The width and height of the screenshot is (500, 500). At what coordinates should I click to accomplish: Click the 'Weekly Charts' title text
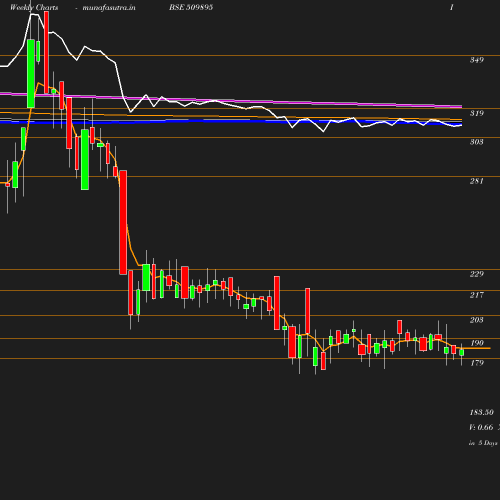34,7
